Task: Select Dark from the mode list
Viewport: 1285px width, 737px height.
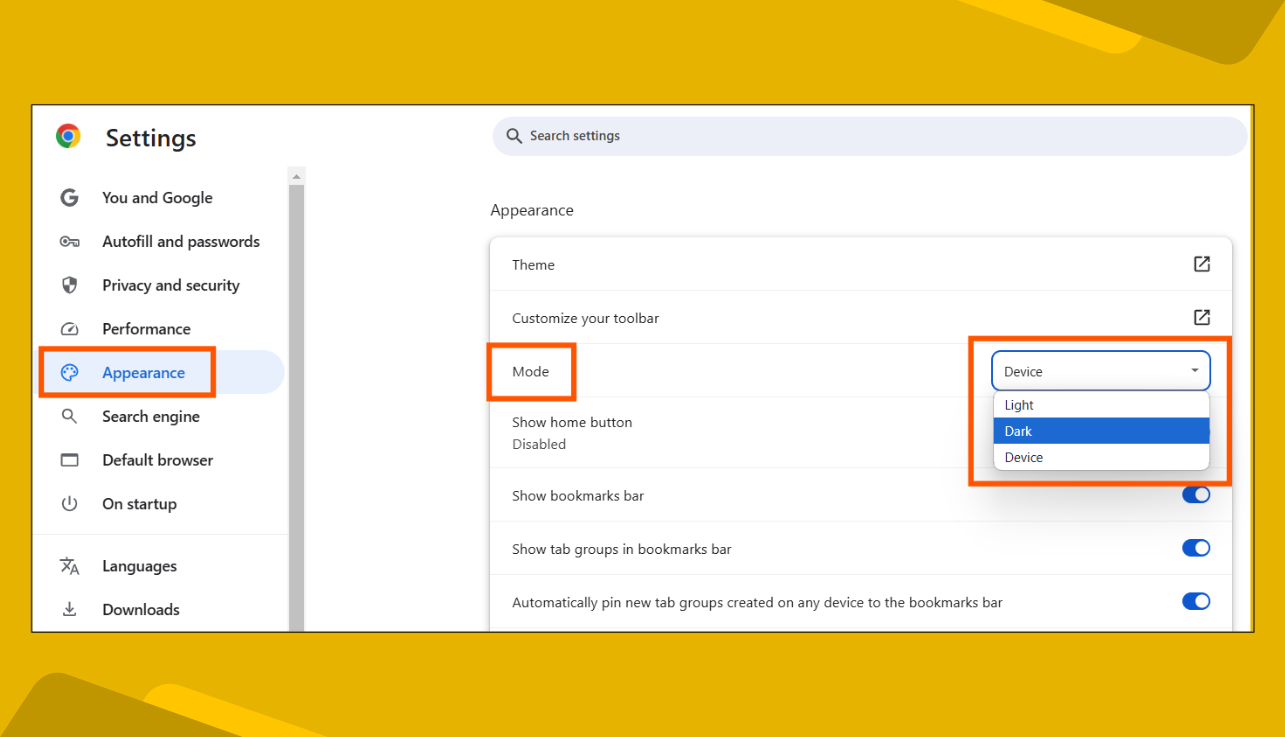Action: (x=1100, y=430)
